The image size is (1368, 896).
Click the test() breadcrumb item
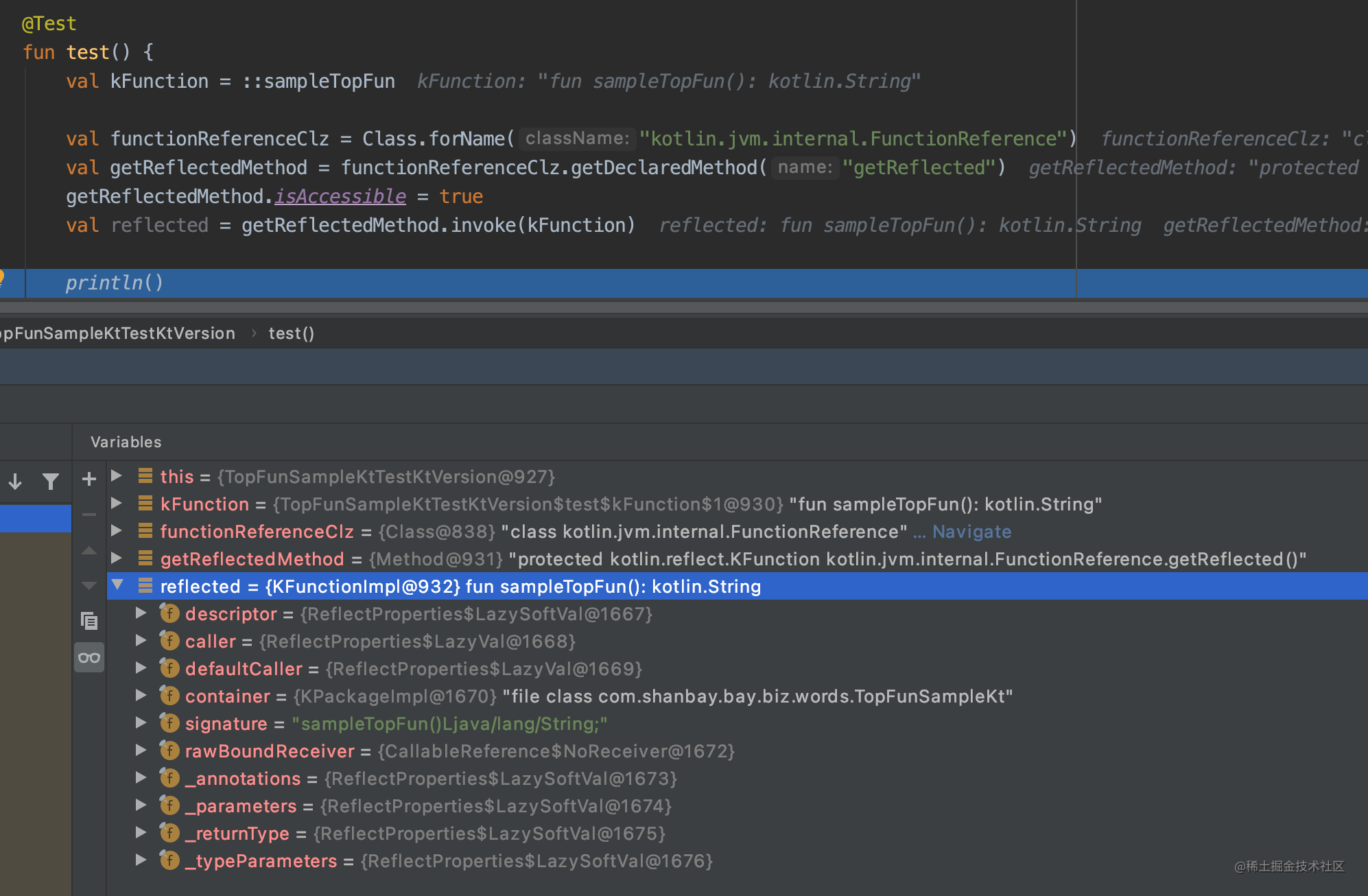click(291, 333)
